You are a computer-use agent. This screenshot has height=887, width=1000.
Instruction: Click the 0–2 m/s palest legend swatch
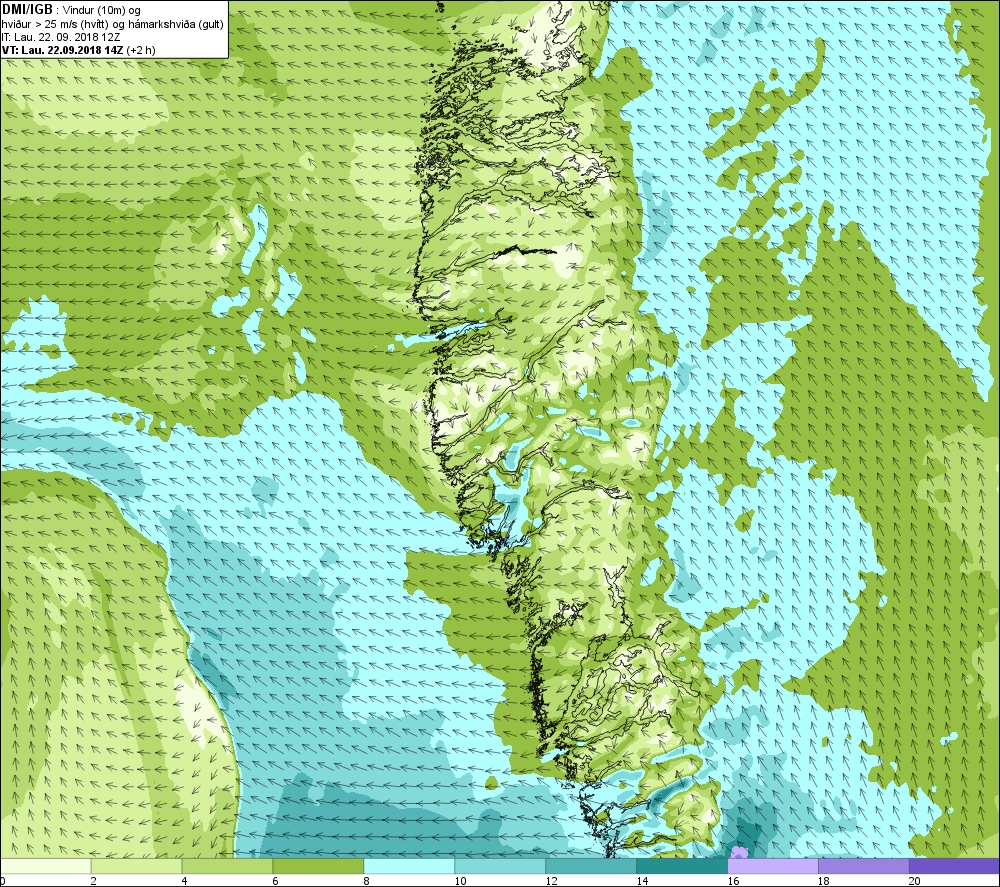[46, 866]
